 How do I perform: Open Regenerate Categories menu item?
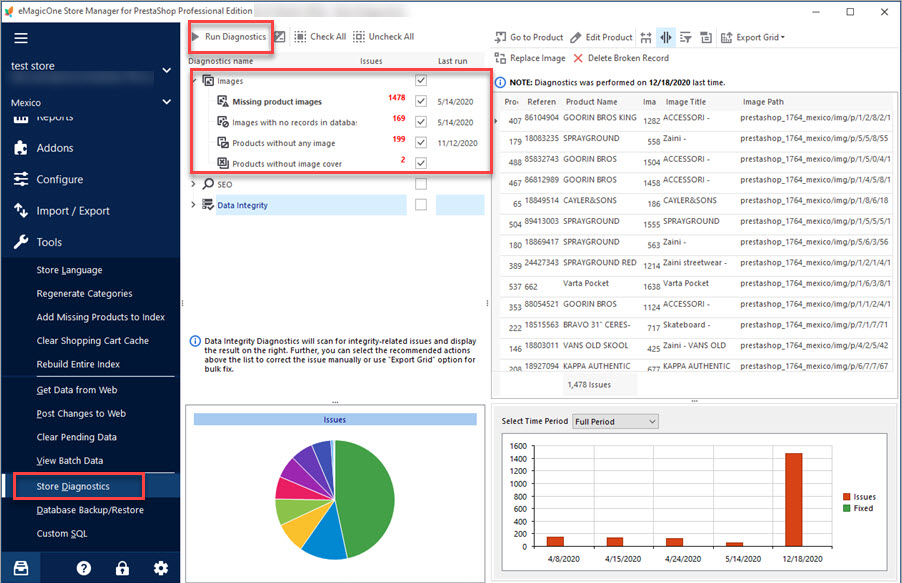[85, 294]
